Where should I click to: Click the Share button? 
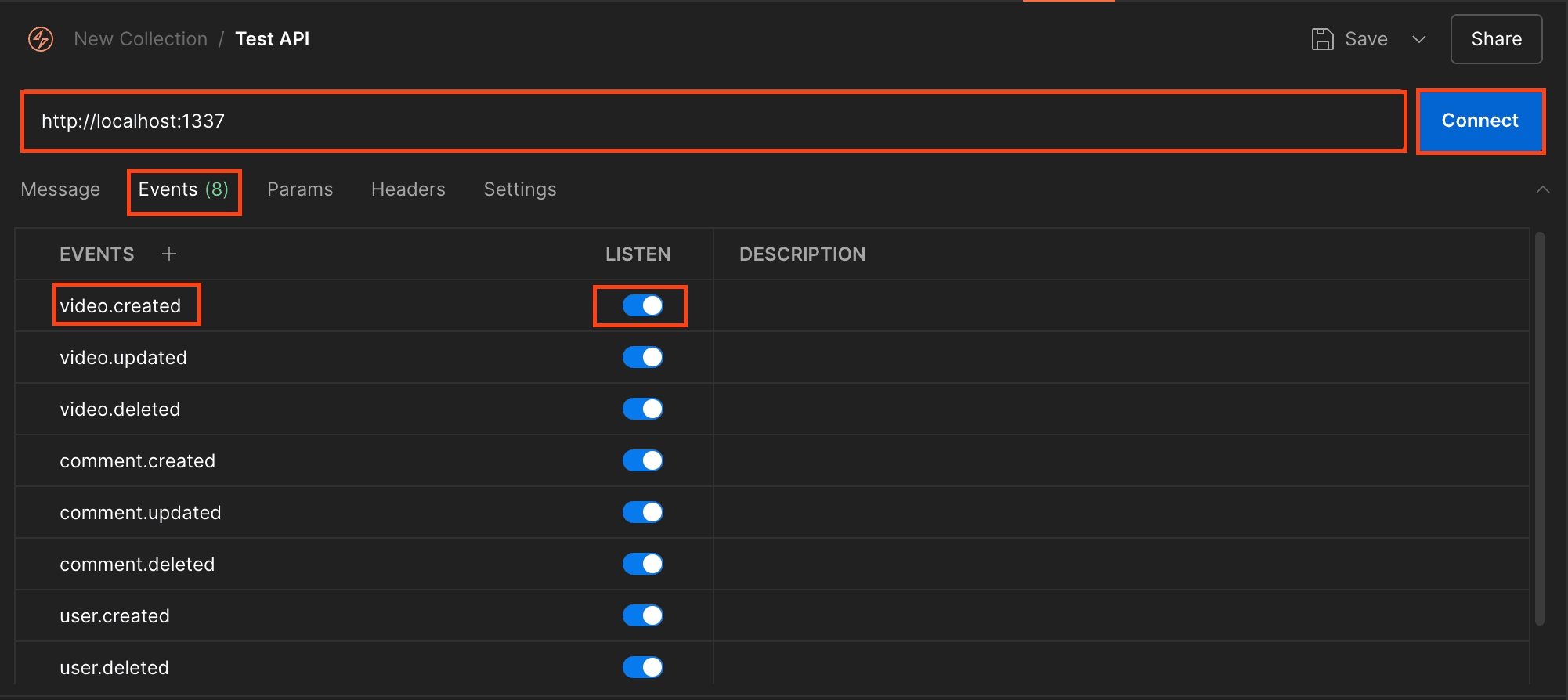(1496, 39)
